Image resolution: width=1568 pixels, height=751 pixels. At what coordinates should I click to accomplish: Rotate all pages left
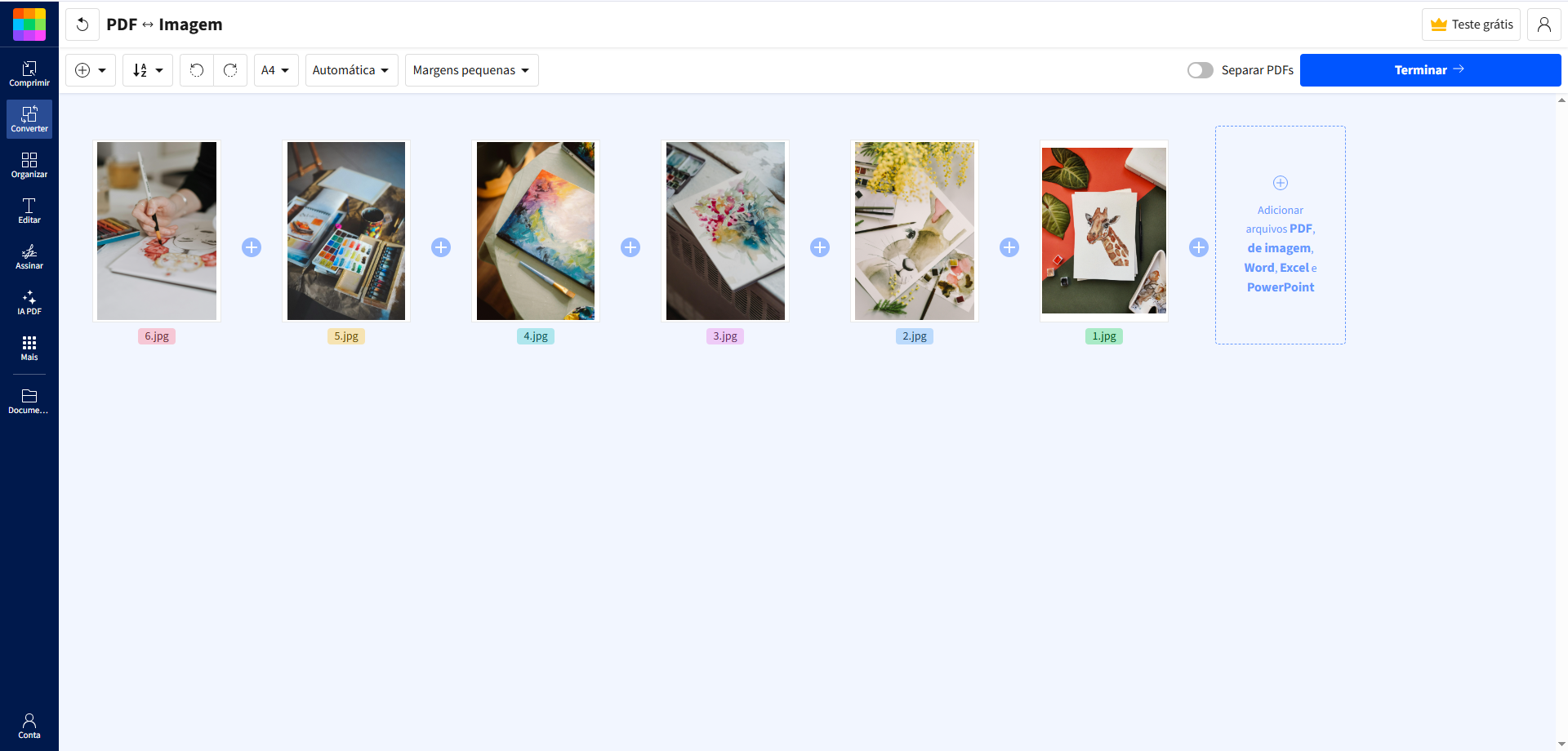[197, 70]
